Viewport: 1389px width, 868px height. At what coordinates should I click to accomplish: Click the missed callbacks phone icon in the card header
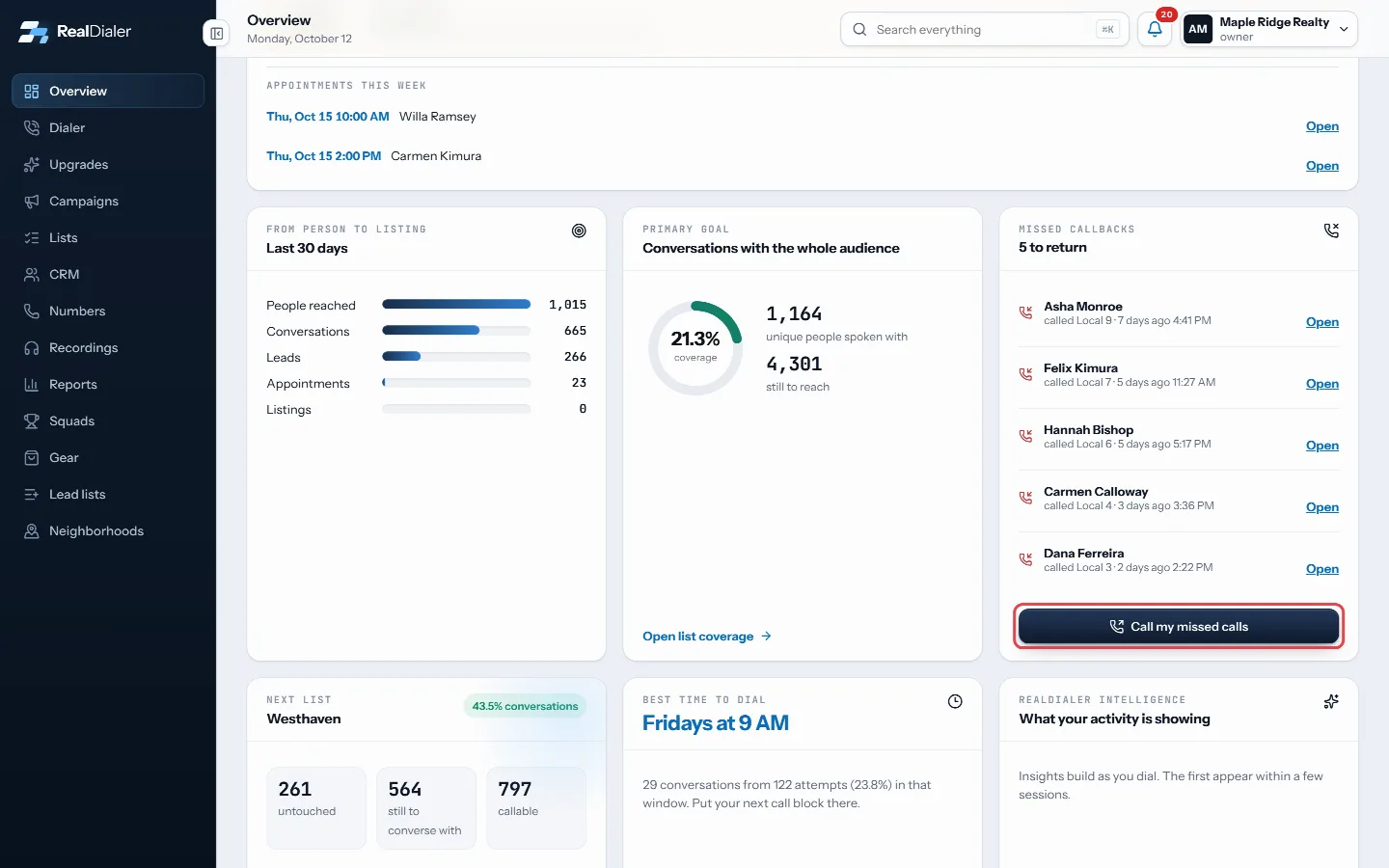pyautogui.click(x=1331, y=231)
